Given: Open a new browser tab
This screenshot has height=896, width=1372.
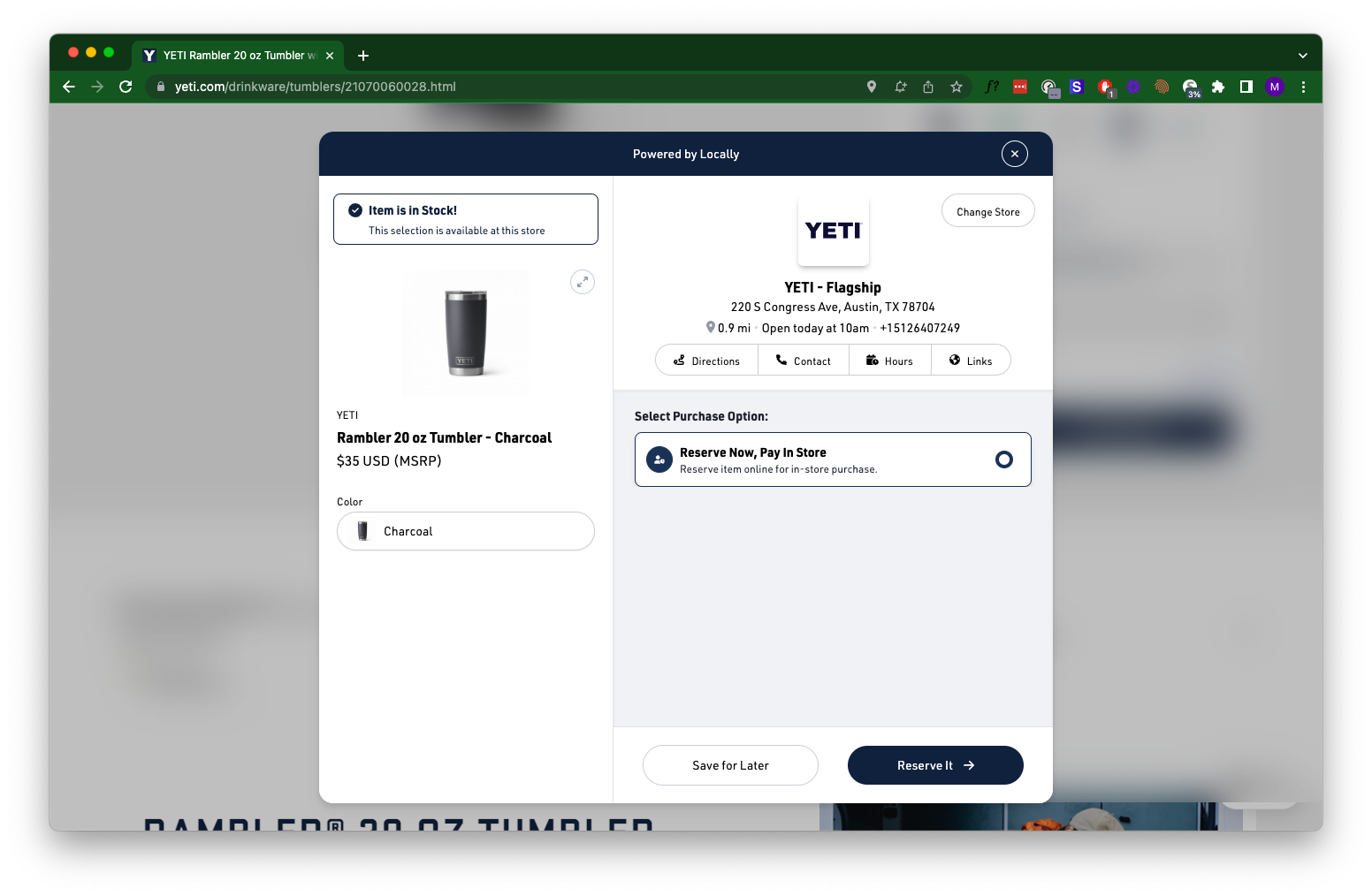Looking at the screenshot, I should pyautogui.click(x=363, y=56).
